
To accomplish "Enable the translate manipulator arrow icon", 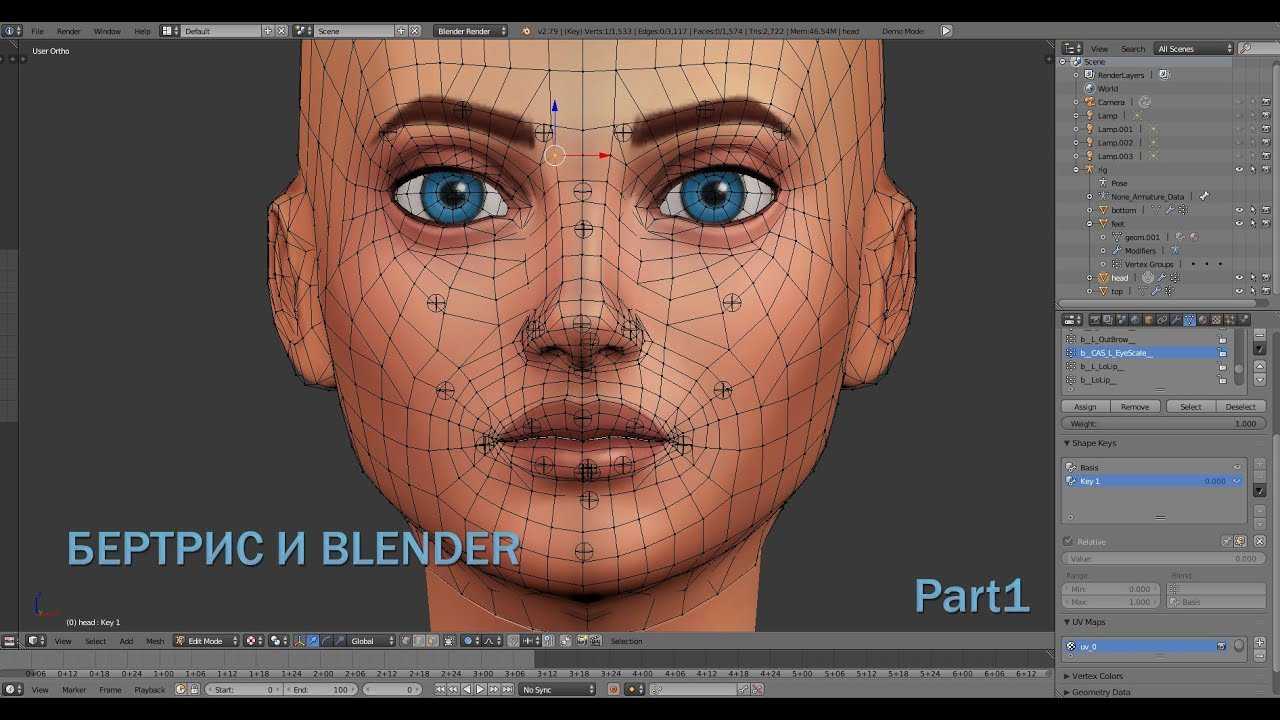I will 313,641.
